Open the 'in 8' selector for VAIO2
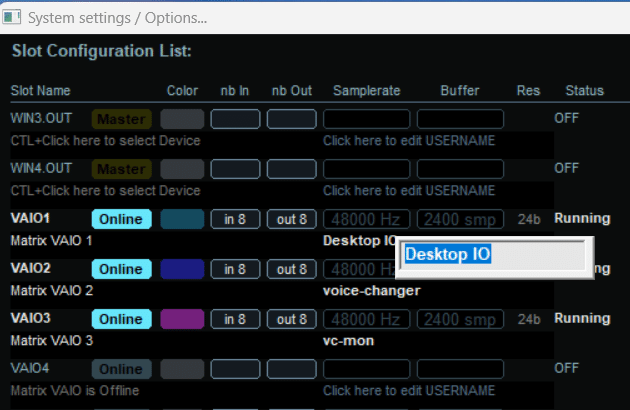The image size is (630, 410). click(x=235, y=269)
